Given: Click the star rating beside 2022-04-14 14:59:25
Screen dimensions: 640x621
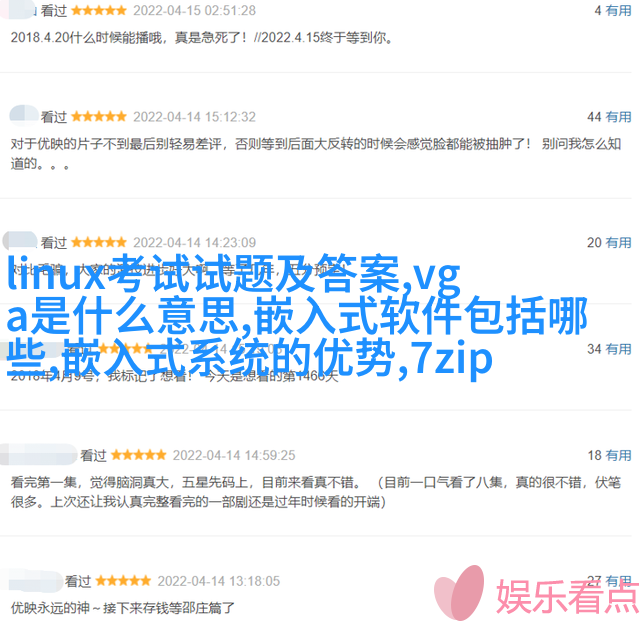Looking at the screenshot, I should click(139, 455).
